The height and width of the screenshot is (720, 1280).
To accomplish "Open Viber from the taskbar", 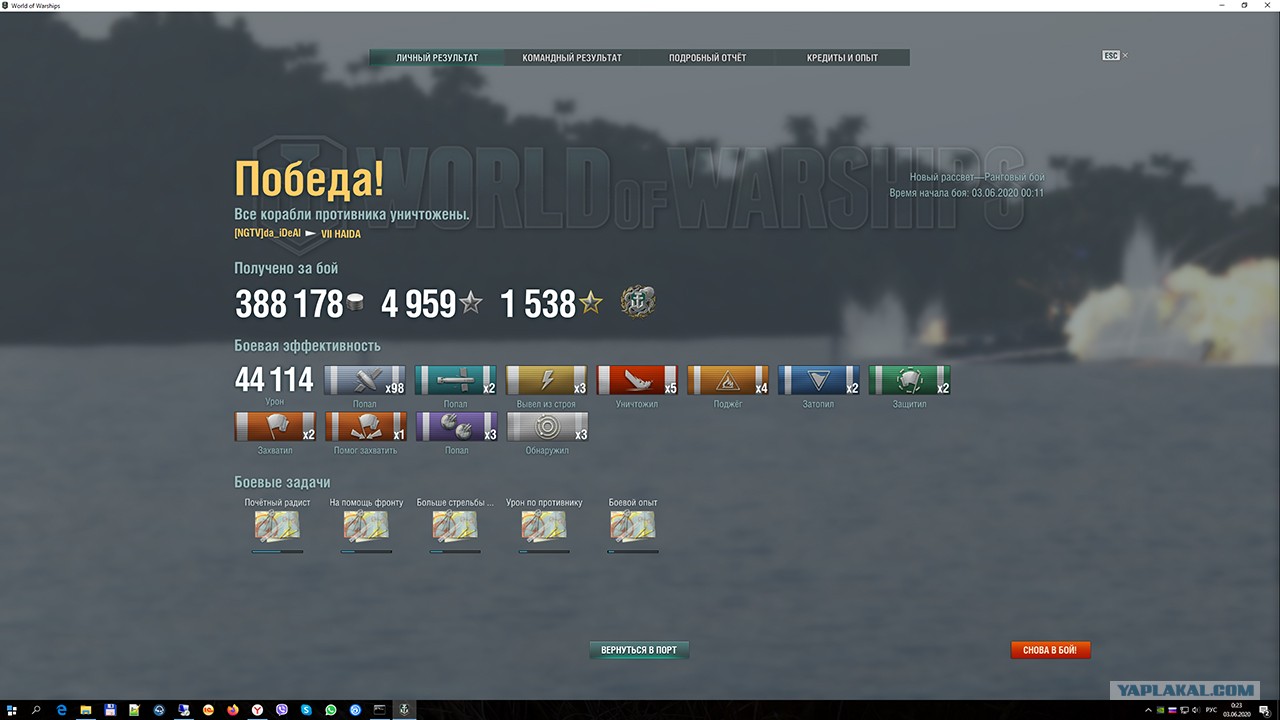I will click(282, 710).
